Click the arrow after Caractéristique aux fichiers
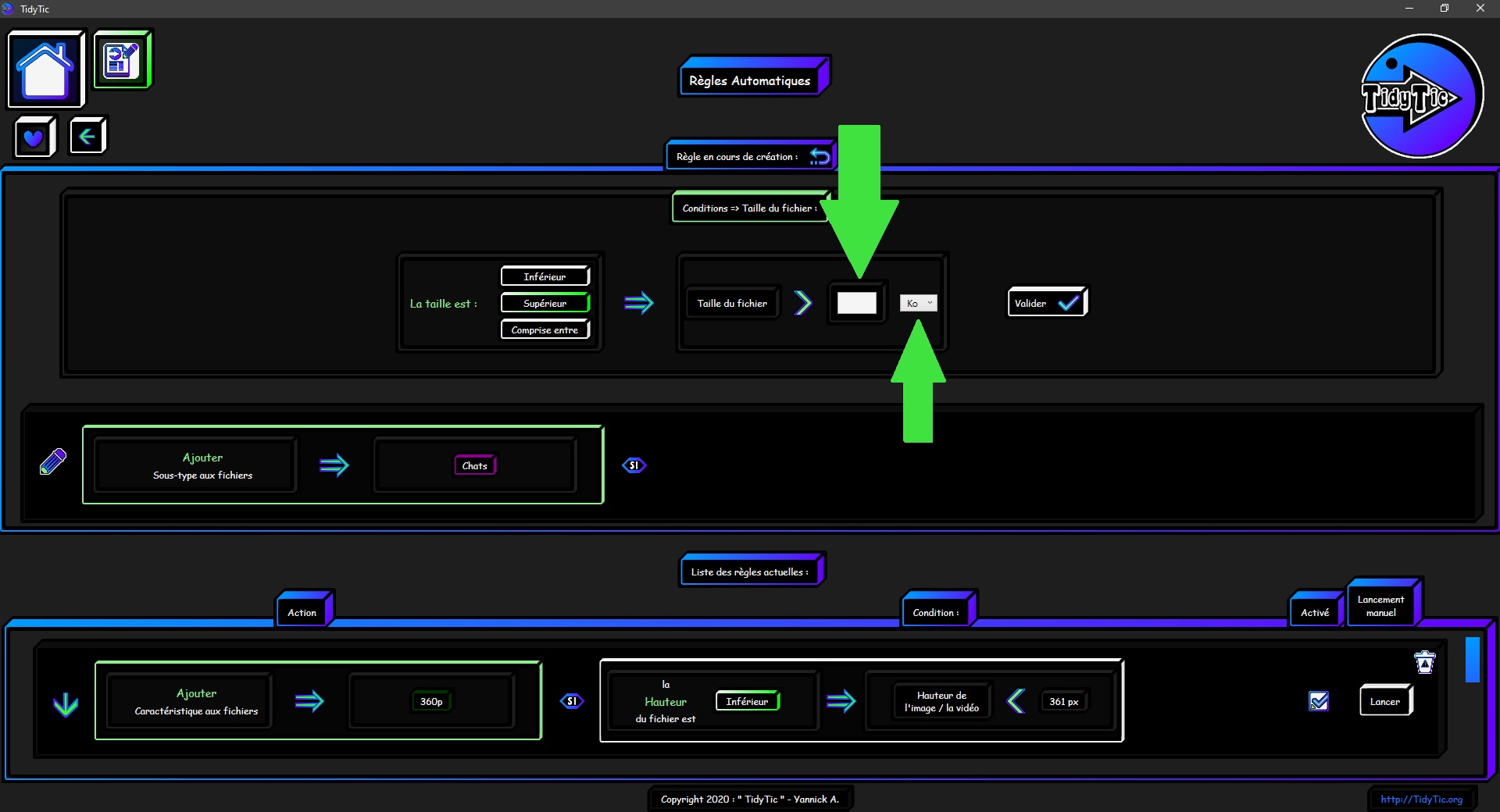This screenshot has width=1500, height=812. tap(309, 701)
